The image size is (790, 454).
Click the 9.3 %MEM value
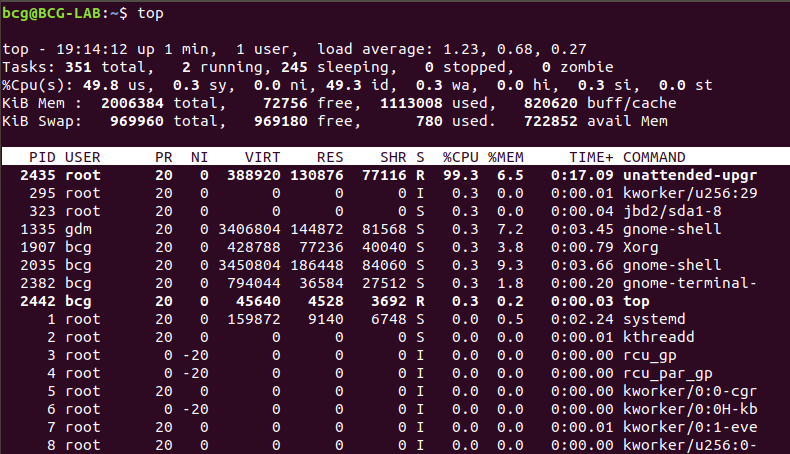tap(510, 265)
